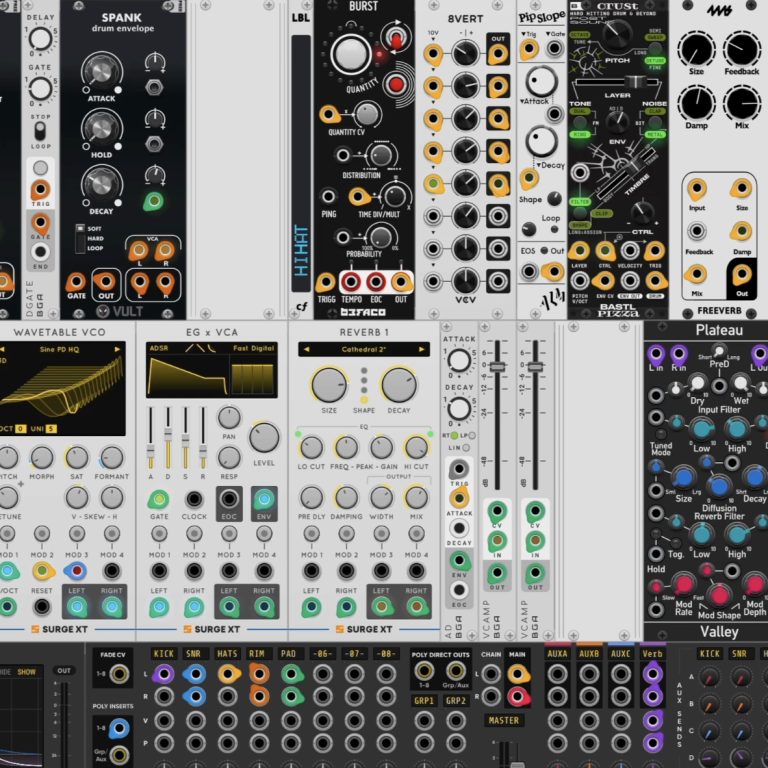Click the FADE CV 1-8 jack on mixer
Image resolution: width=768 pixels, height=768 pixels.
(x=119, y=674)
